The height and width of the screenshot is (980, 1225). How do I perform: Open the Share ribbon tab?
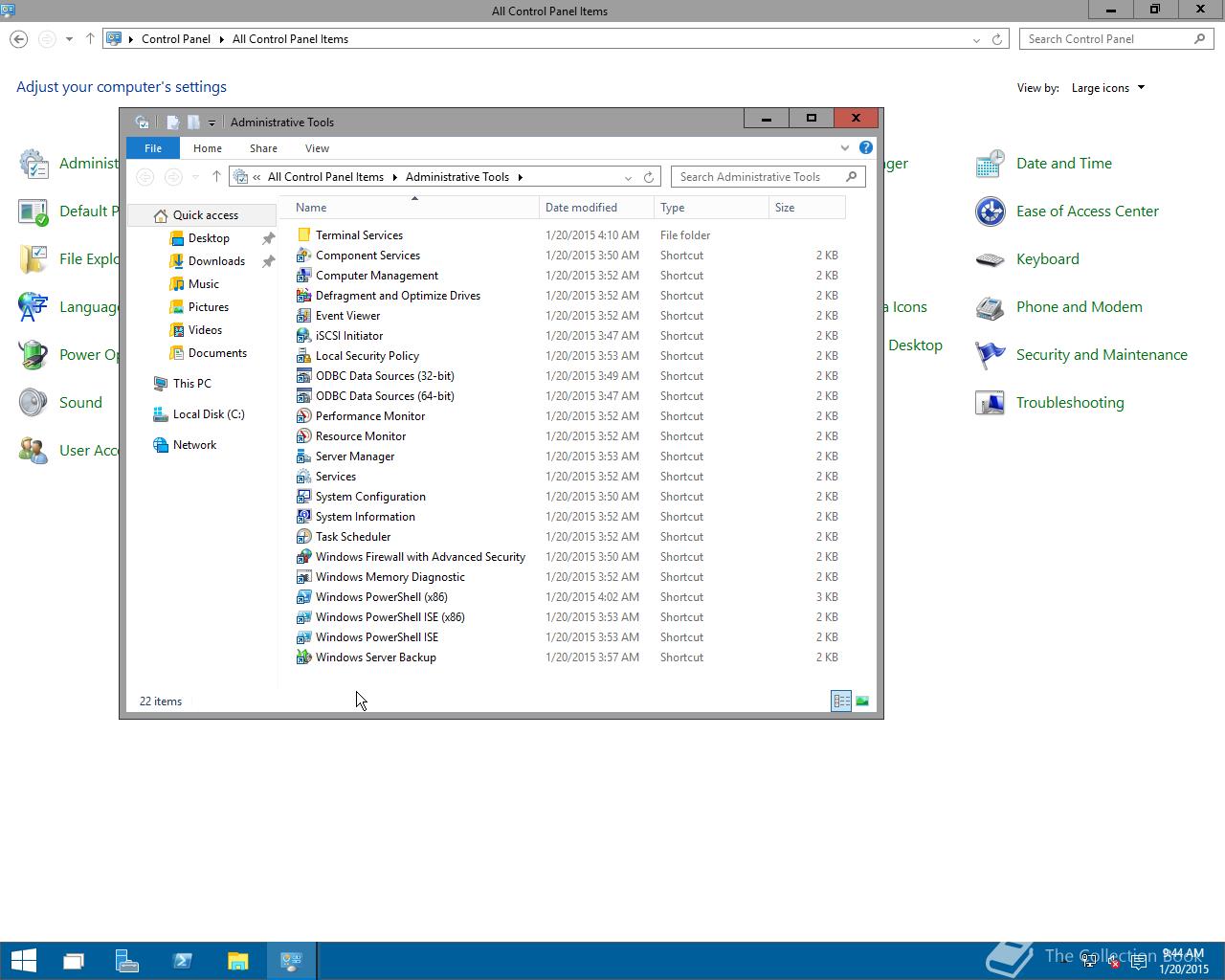point(263,148)
